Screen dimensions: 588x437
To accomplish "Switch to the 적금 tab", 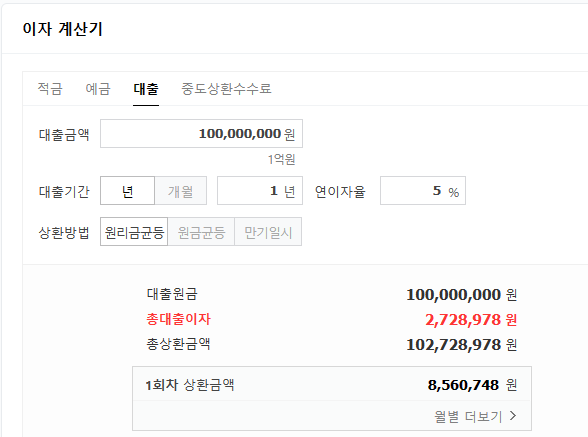I will point(50,89).
